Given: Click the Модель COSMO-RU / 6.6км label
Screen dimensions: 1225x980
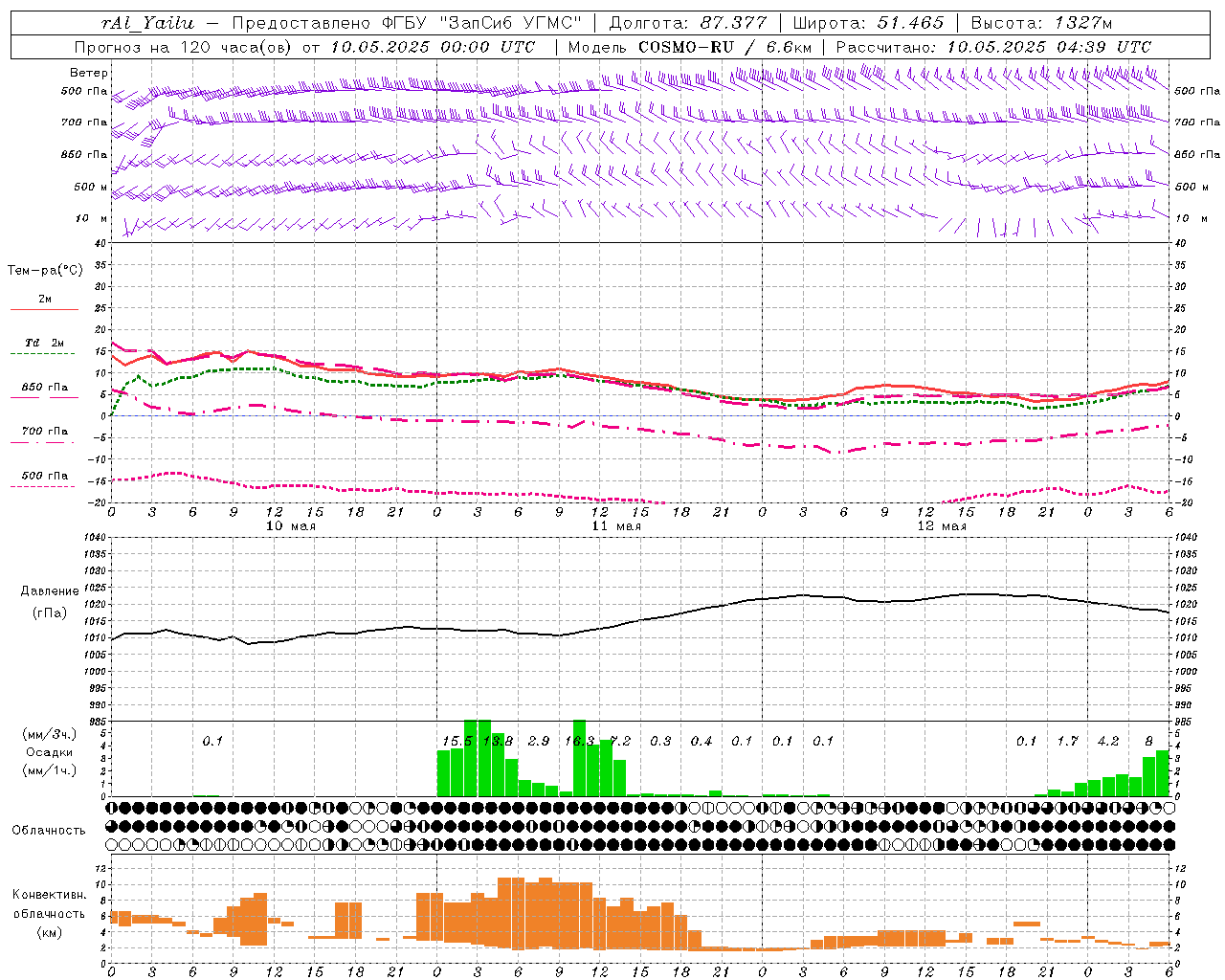Looking at the screenshot, I should pyautogui.click(x=689, y=47).
